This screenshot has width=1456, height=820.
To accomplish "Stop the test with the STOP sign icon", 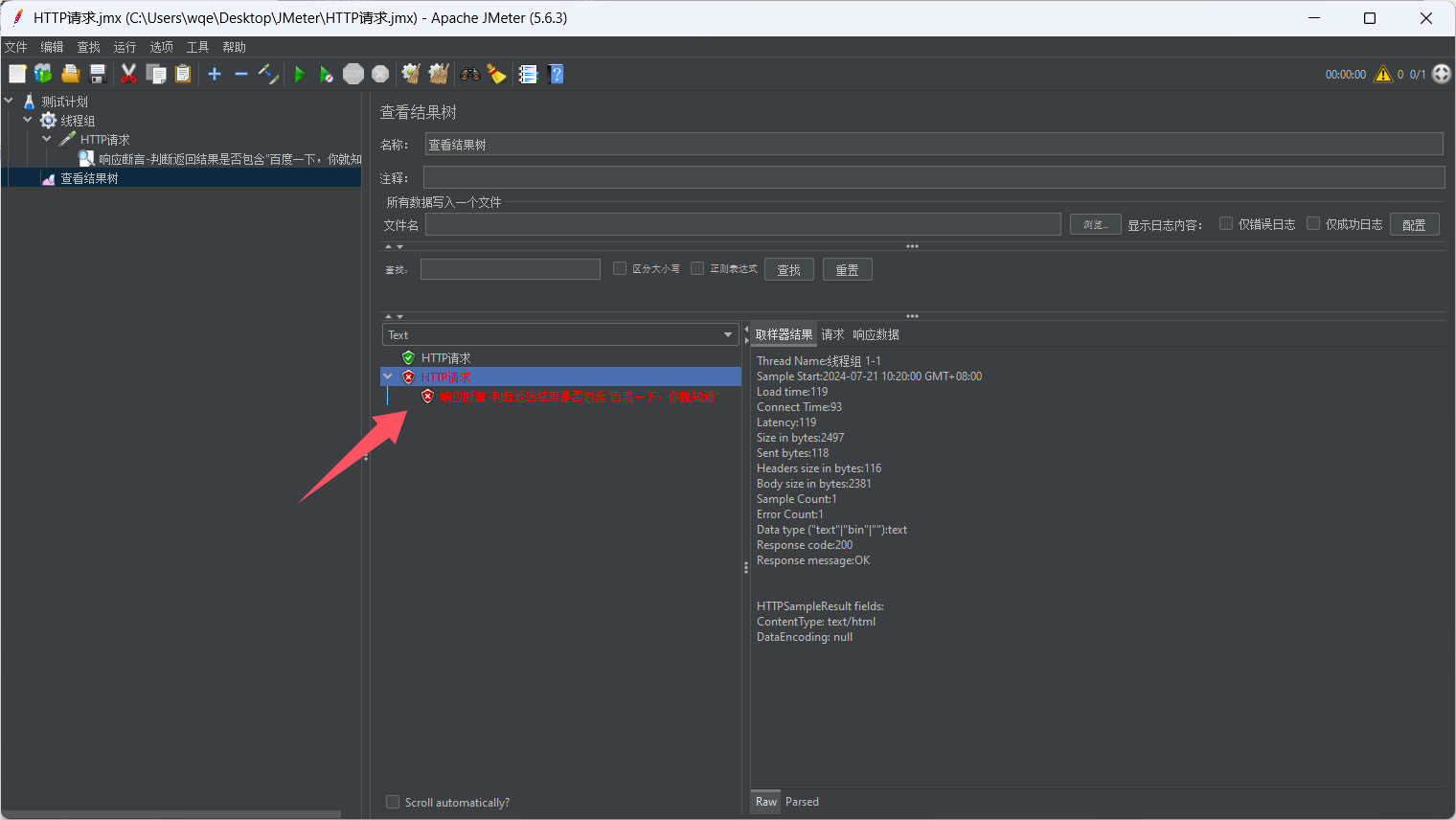I will tap(353, 74).
